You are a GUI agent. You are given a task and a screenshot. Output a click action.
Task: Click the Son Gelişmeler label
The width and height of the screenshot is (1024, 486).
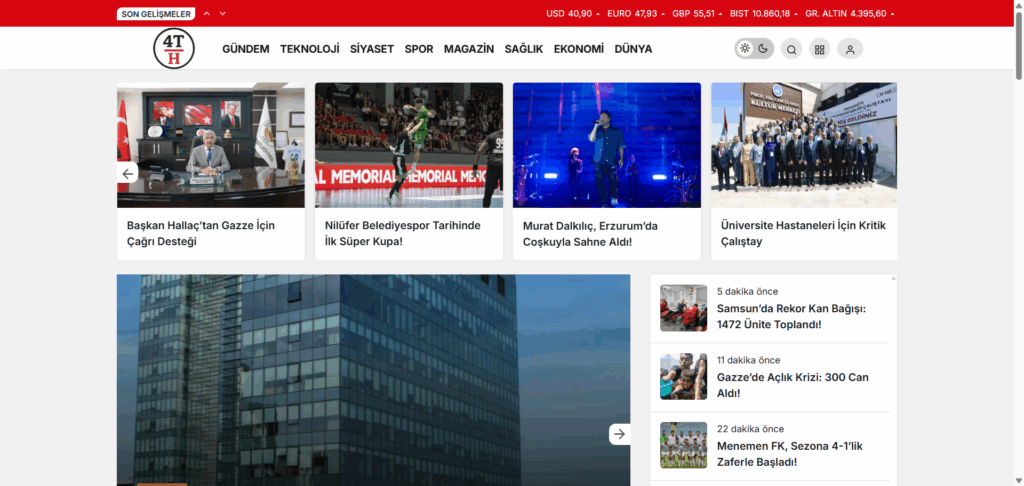[155, 14]
